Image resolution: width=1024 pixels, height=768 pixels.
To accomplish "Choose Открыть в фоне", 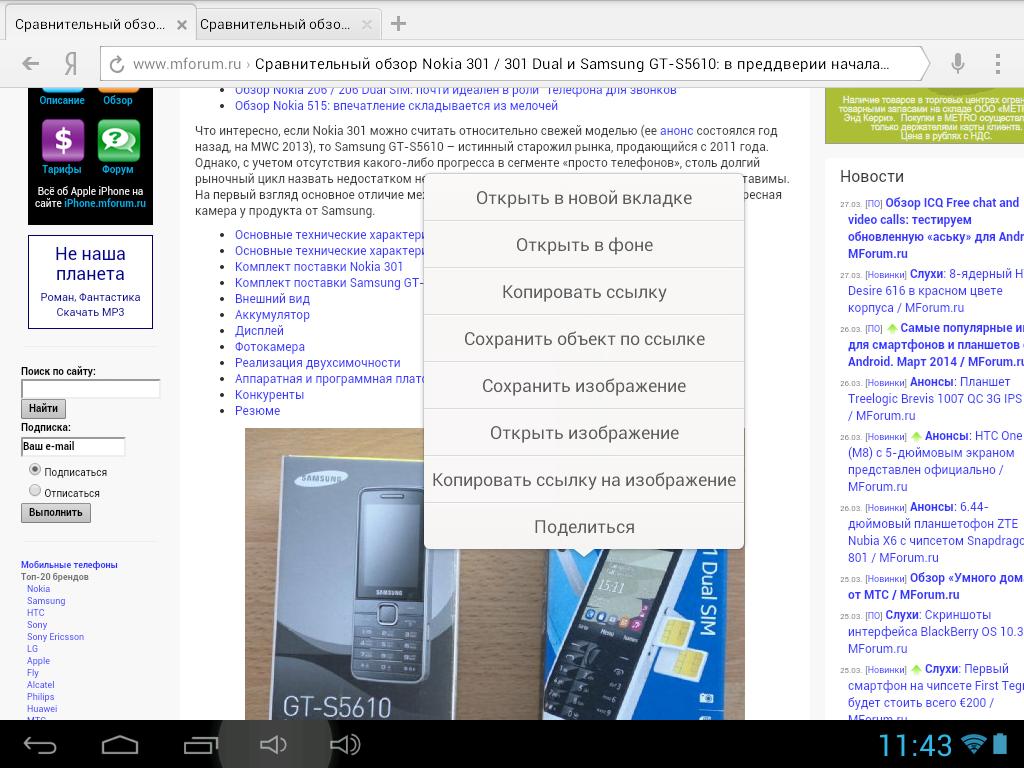I will pyautogui.click(x=584, y=245).
